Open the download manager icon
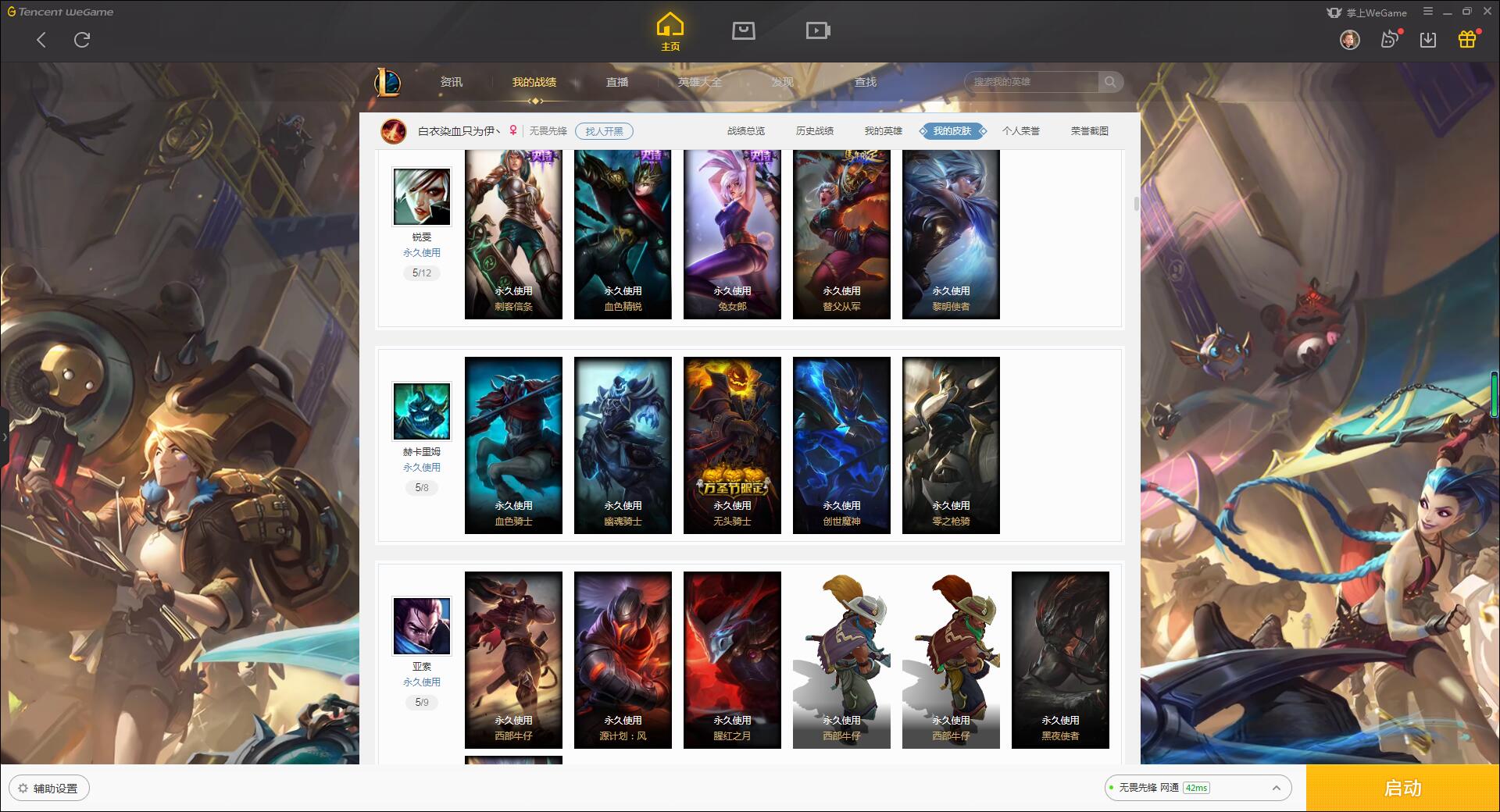The image size is (1500, 812). point(1428,40)
